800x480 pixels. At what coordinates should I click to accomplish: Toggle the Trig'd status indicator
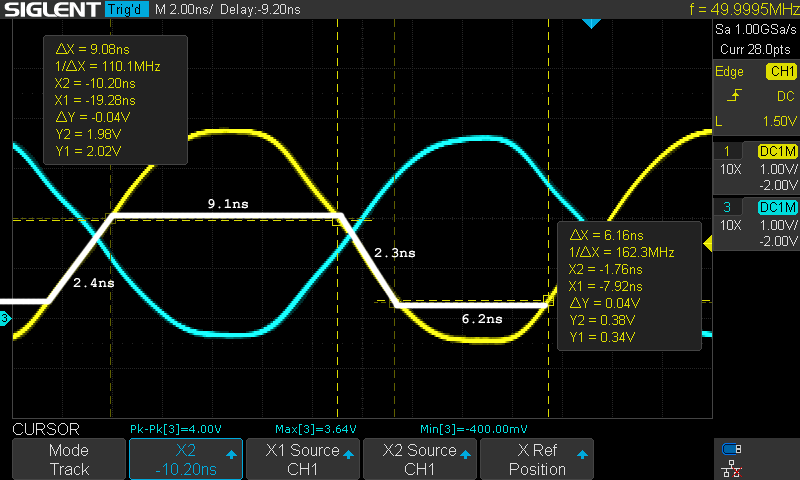coord(125,10)
